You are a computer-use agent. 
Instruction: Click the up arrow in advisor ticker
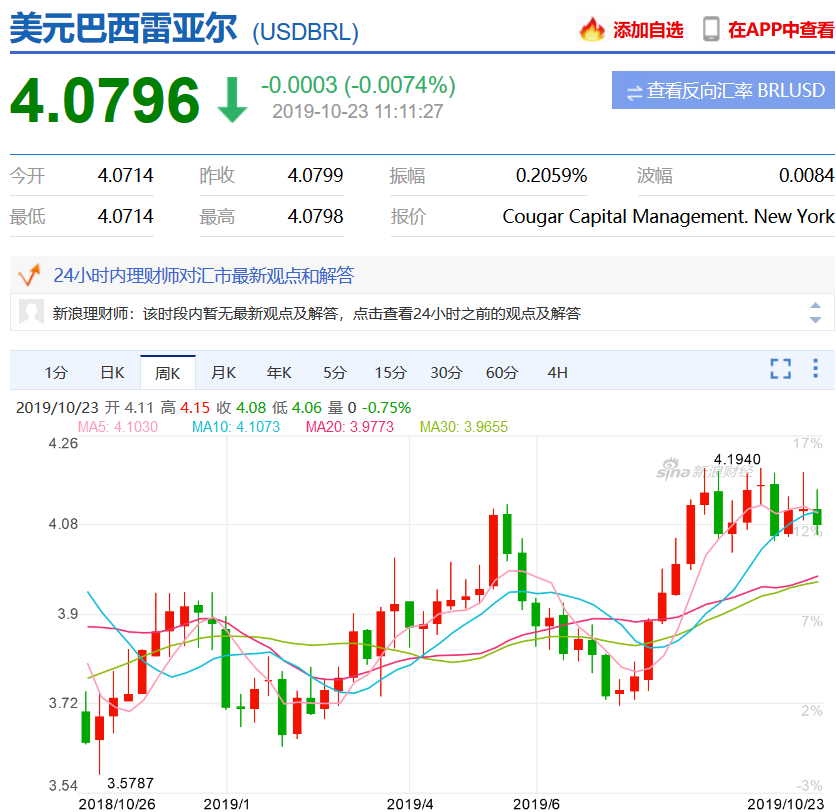[815, 305]
